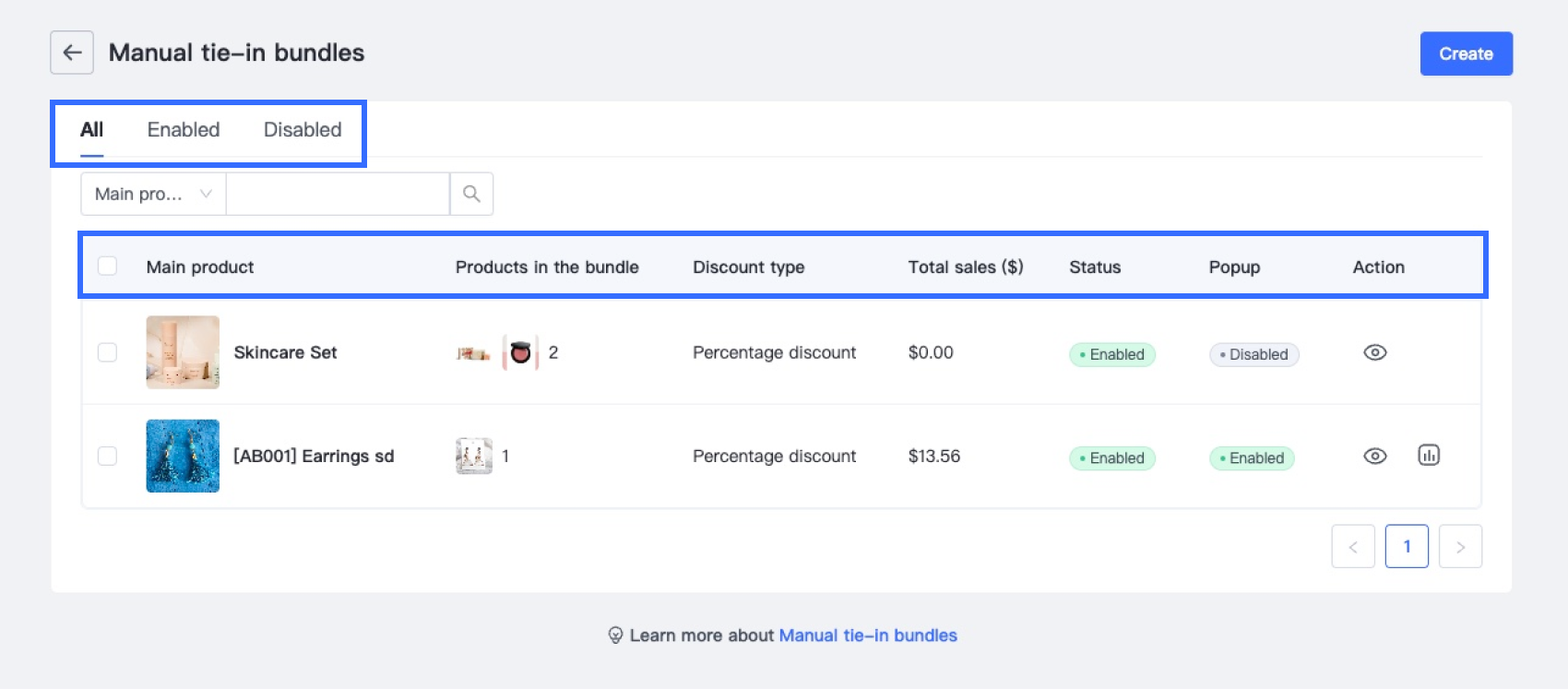
Task: View the Earrings sd bundle eye icon
Action: (x=1374, y=456)
